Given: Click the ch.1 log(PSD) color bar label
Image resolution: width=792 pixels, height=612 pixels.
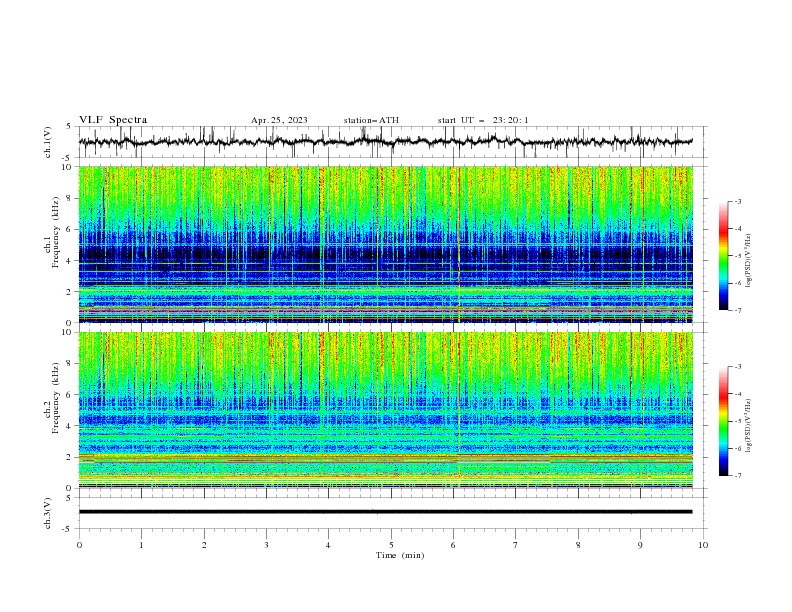Looking at the screenshot, I should pyautogui.click(x=748, y=261).
